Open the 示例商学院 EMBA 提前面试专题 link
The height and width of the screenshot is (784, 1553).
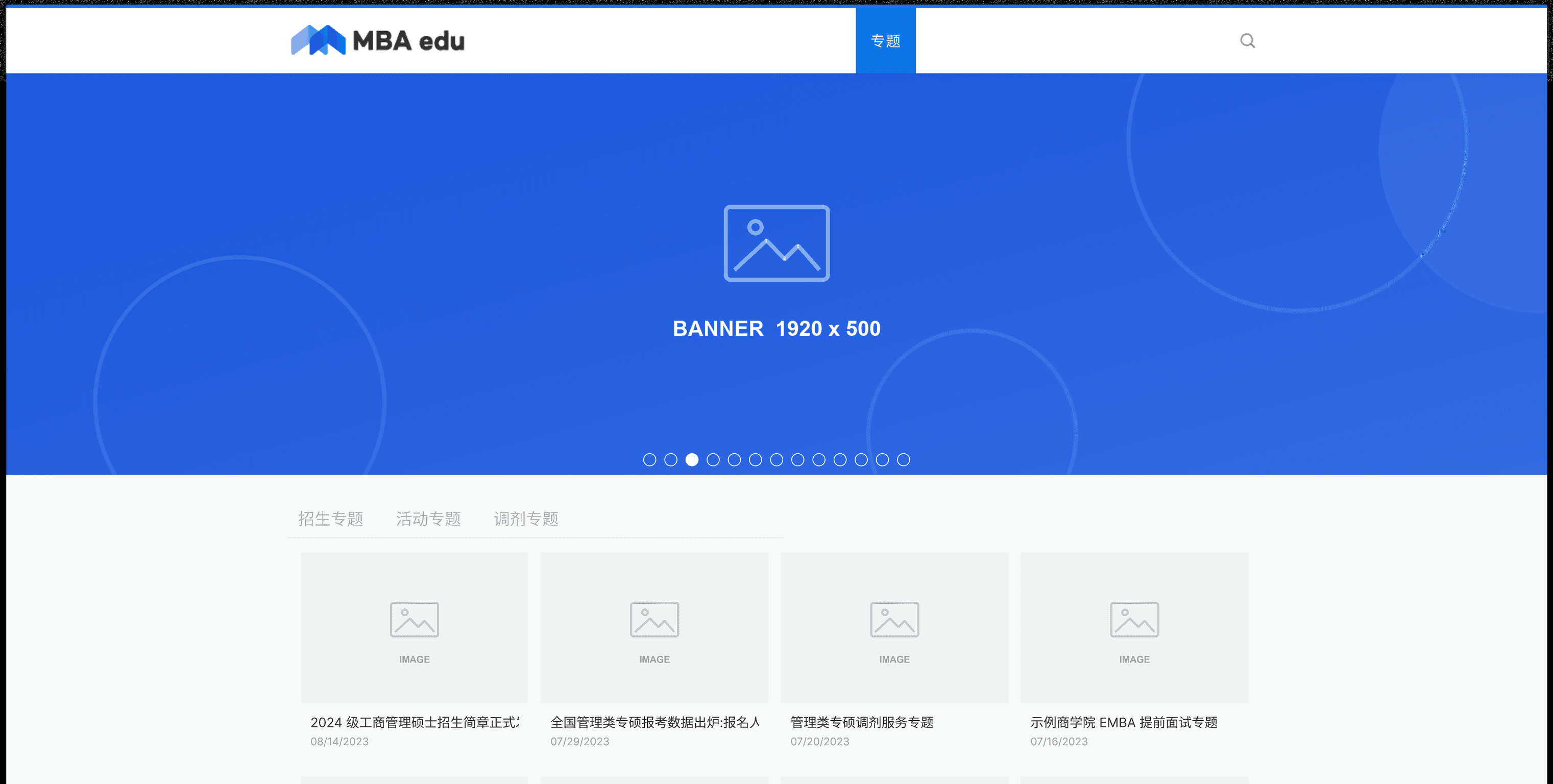(1124, 722)
